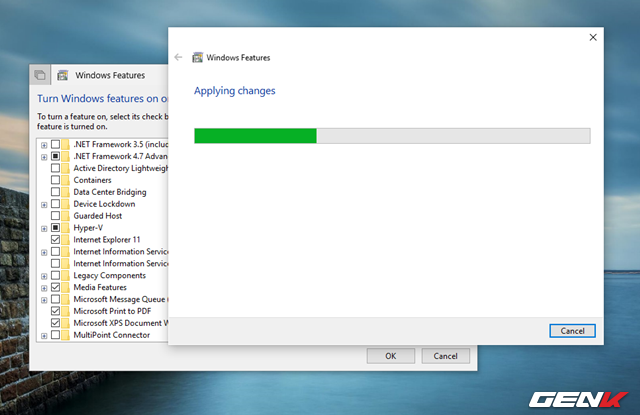Enable Active Directory Lightweight checkbox
640x415 pixels.
[x=56, y=168]
